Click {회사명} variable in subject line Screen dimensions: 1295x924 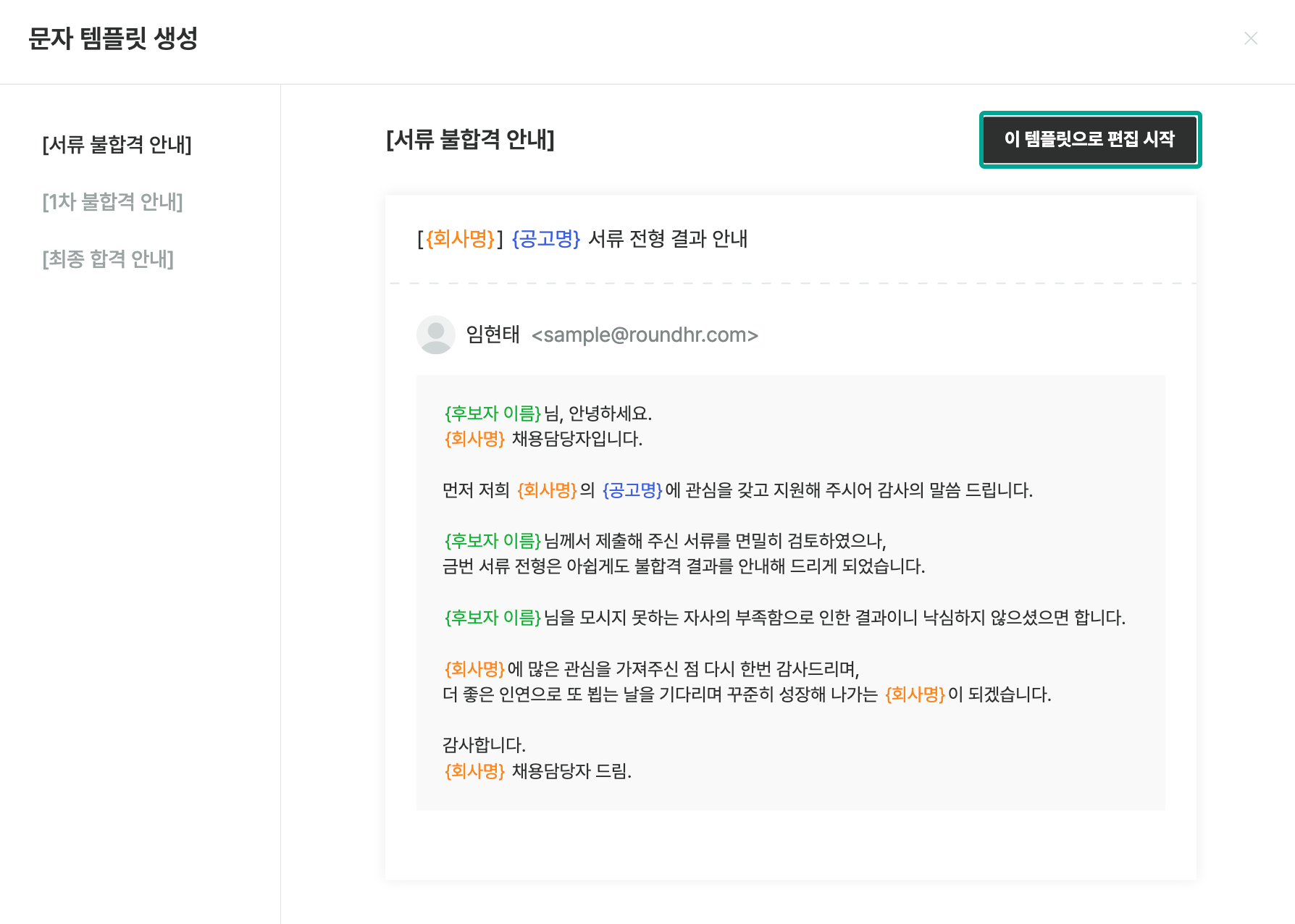[x=461, y=238]
